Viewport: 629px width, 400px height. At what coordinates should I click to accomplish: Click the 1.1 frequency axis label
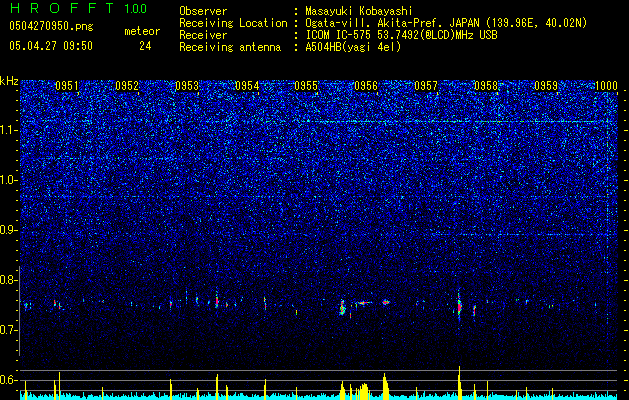pos(8,131)
